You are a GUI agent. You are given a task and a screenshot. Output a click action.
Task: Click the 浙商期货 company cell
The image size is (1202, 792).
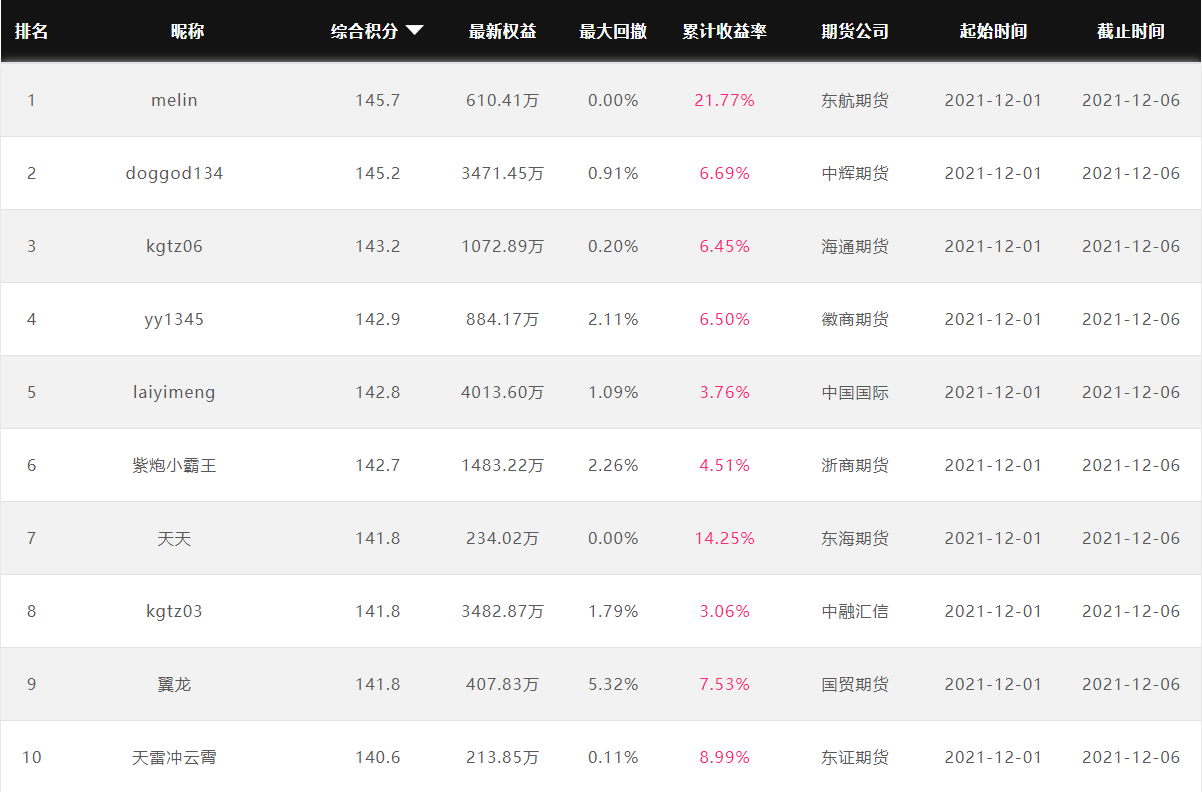pyautogui.click(x=855, y=465)
